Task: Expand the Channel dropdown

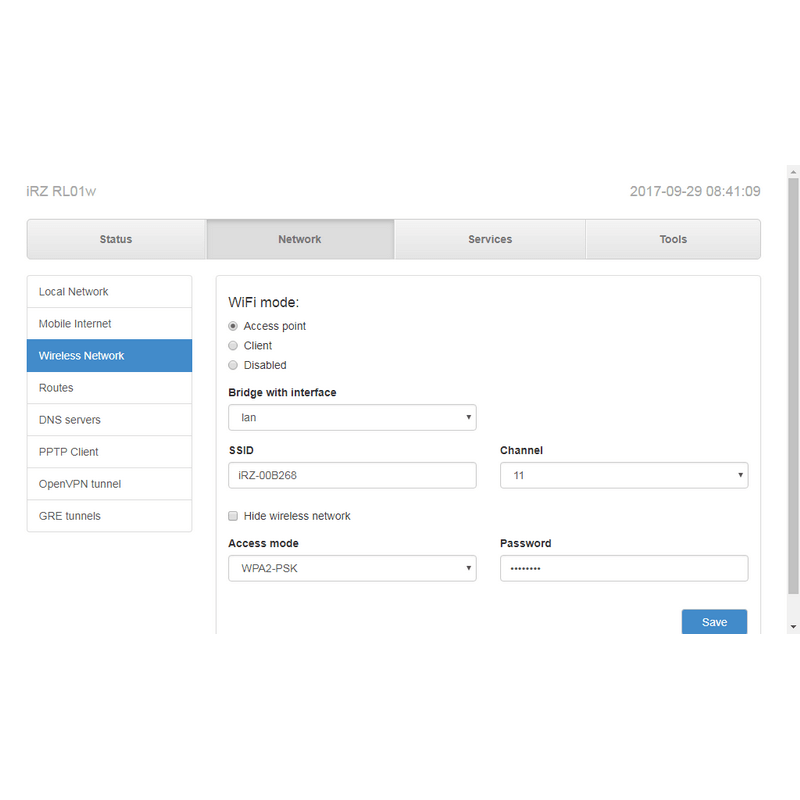Action: [623, 475]
